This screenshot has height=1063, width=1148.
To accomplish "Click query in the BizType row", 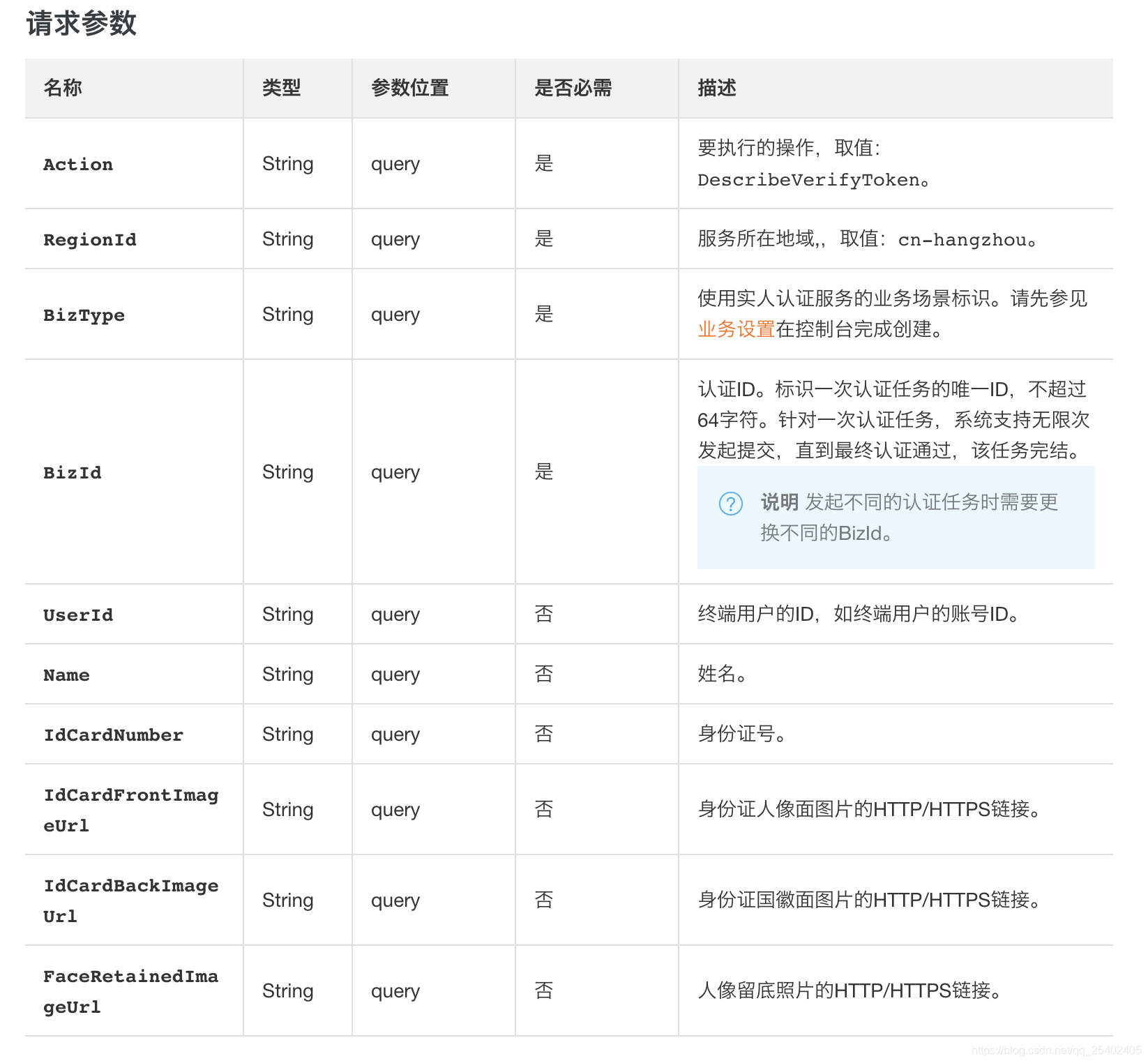I will pyautogui.click(x=395, y=315).
